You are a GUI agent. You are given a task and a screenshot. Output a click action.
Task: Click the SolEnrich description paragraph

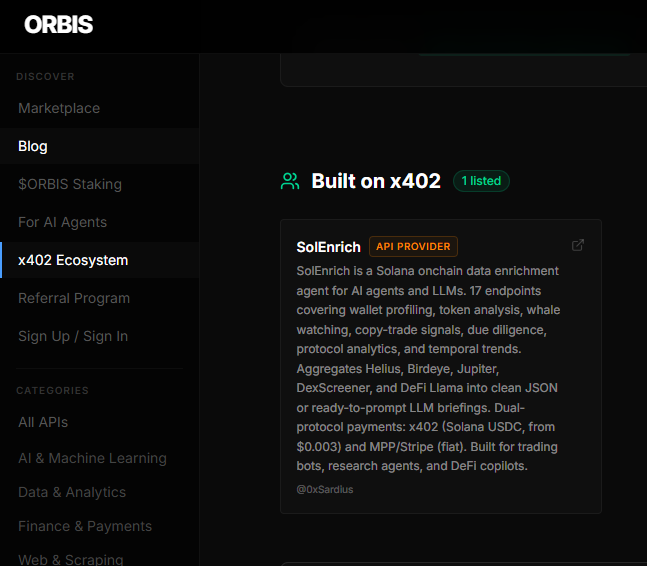click(x=428, y=368)
